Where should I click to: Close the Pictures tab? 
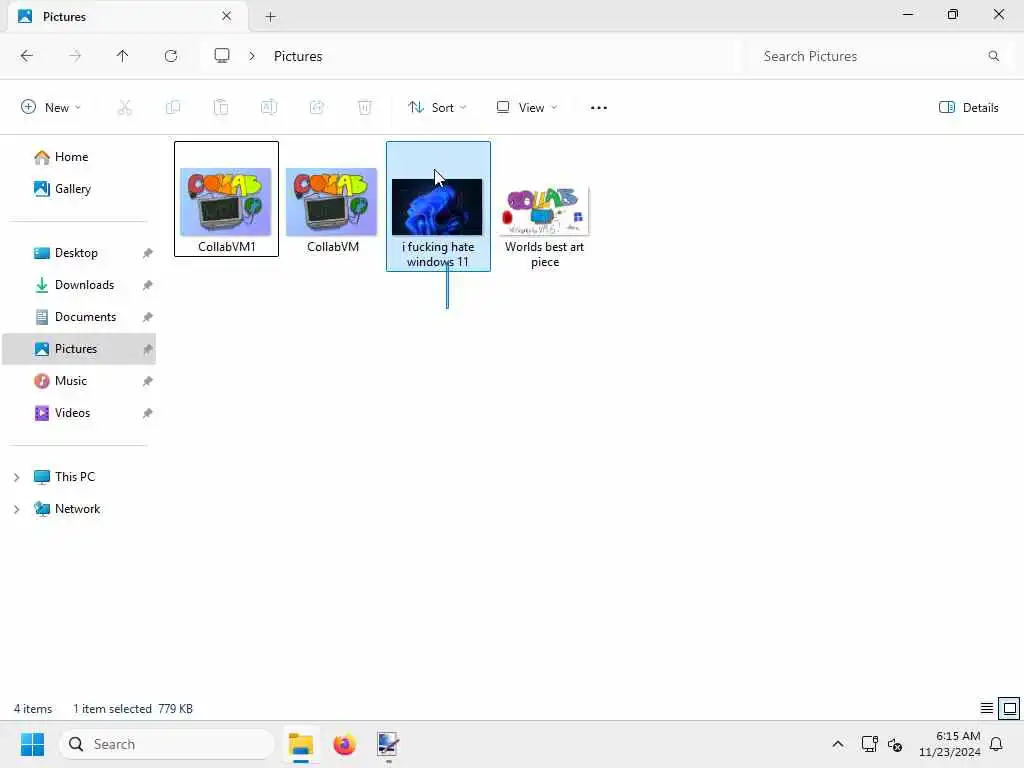coord(227,16)
